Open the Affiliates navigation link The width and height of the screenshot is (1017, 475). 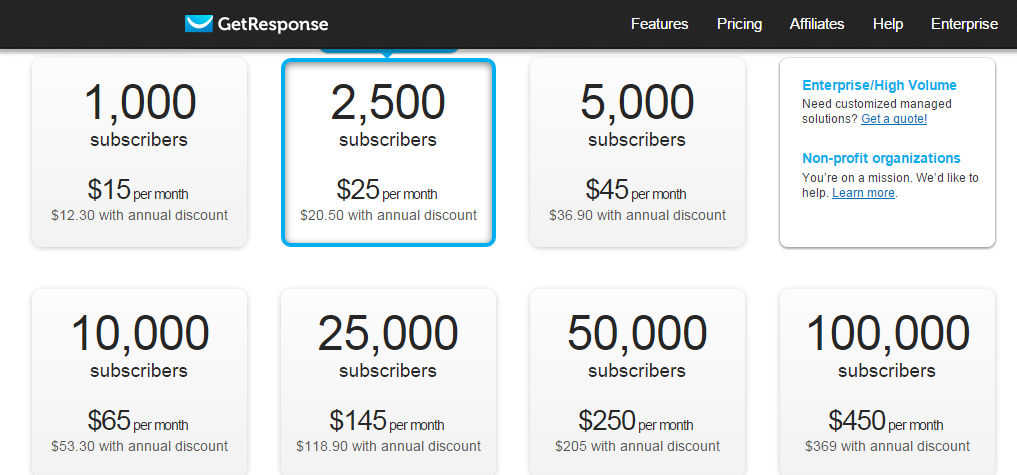click(816, 24)
